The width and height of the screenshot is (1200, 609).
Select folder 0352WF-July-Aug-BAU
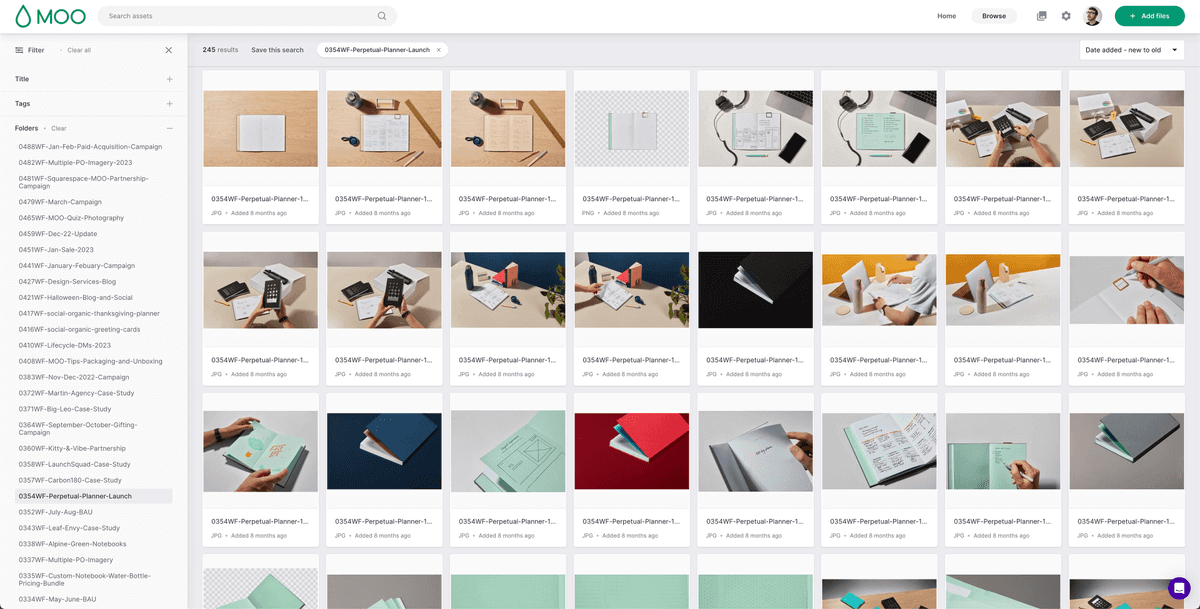click(x=56, y=512)
